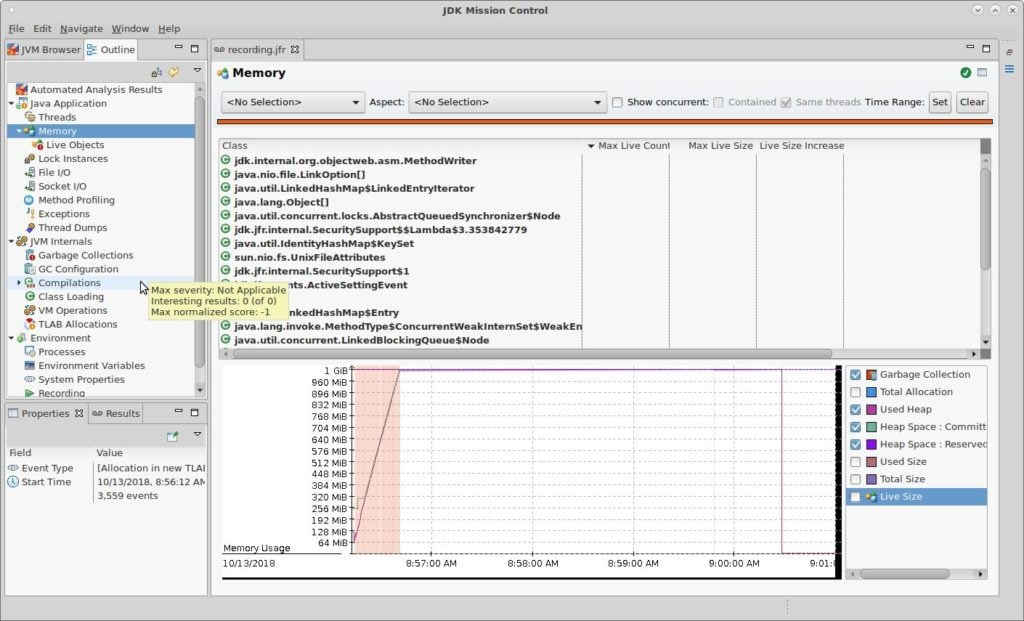The image size is (1024, 621).
Task: Click the Total Size color swatch
Action: [871, 479]
